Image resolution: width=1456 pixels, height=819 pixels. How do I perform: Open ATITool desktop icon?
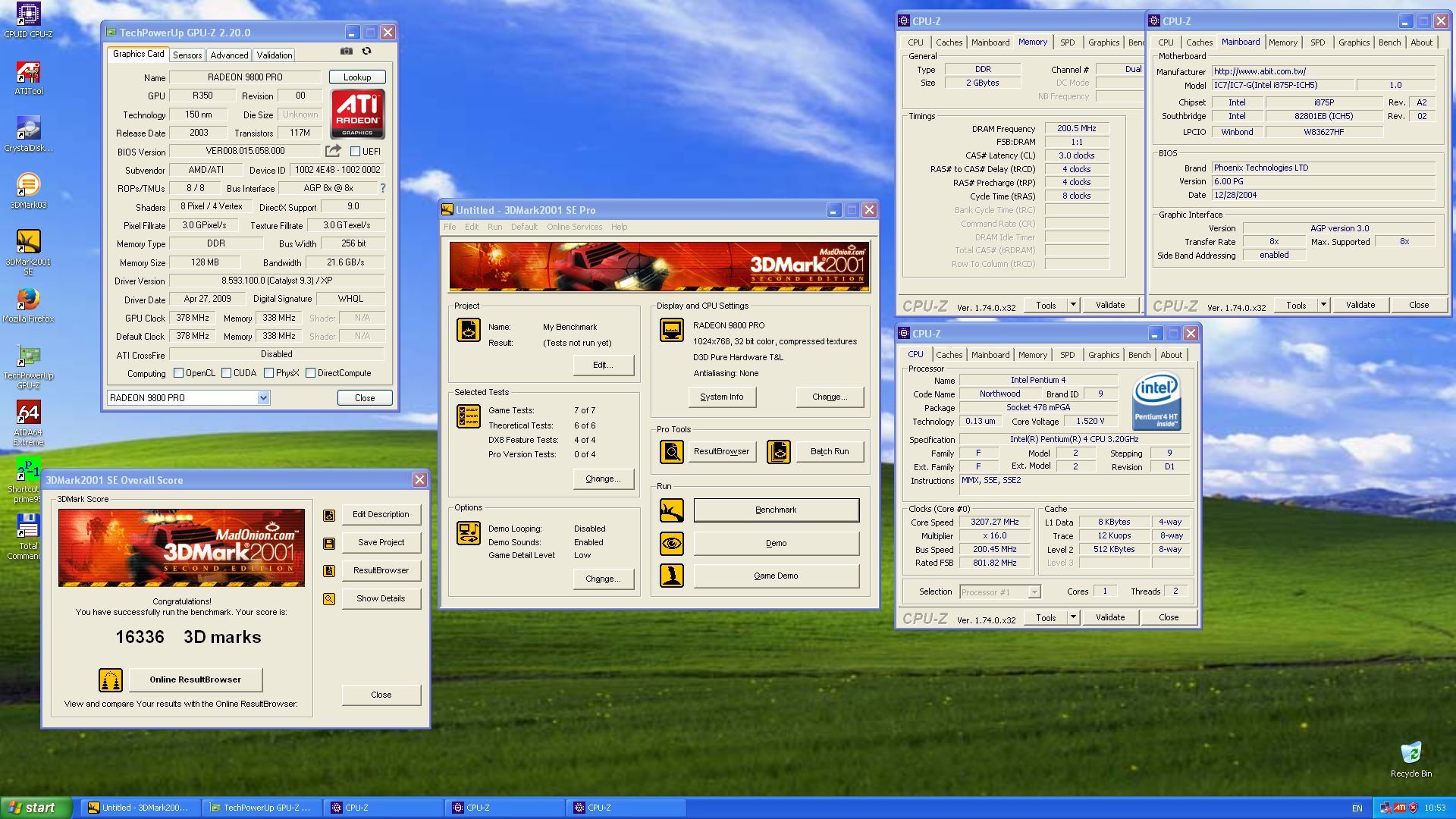[28, 77]
